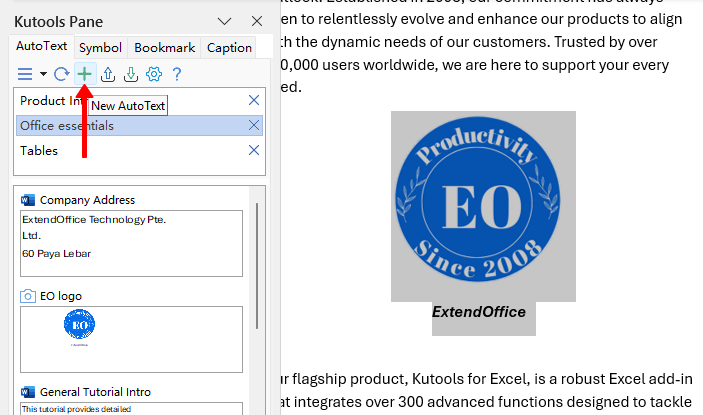
Task: Click the Word icon beside Company Address
Action: coord(28,200)
